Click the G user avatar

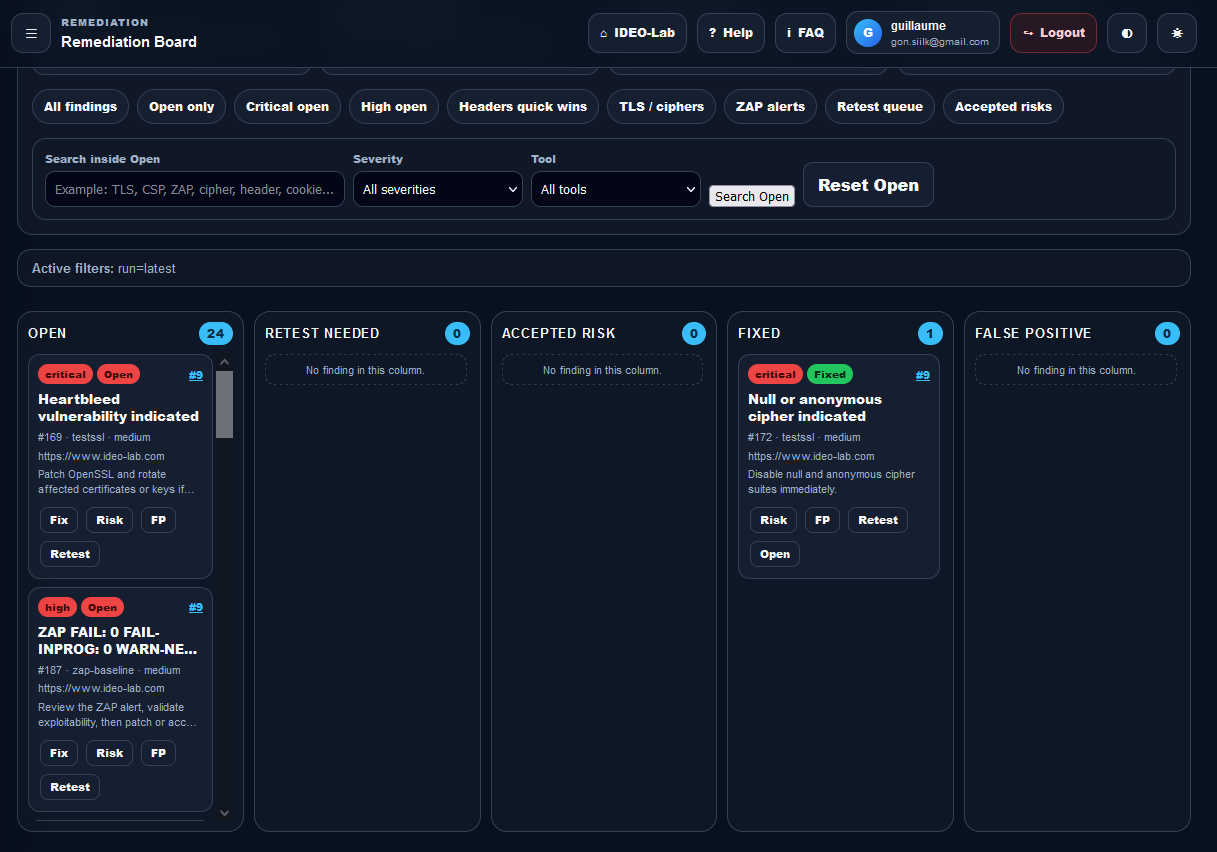click(x=868, y=33)
